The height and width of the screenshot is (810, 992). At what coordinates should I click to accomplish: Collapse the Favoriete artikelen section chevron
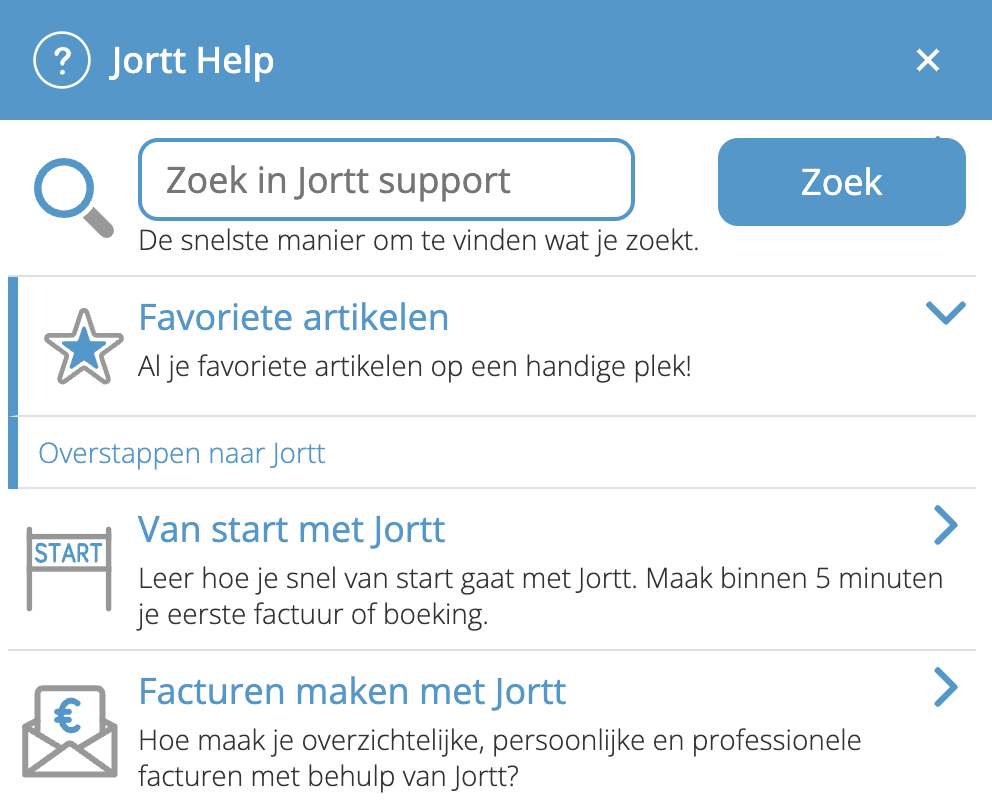945,313
